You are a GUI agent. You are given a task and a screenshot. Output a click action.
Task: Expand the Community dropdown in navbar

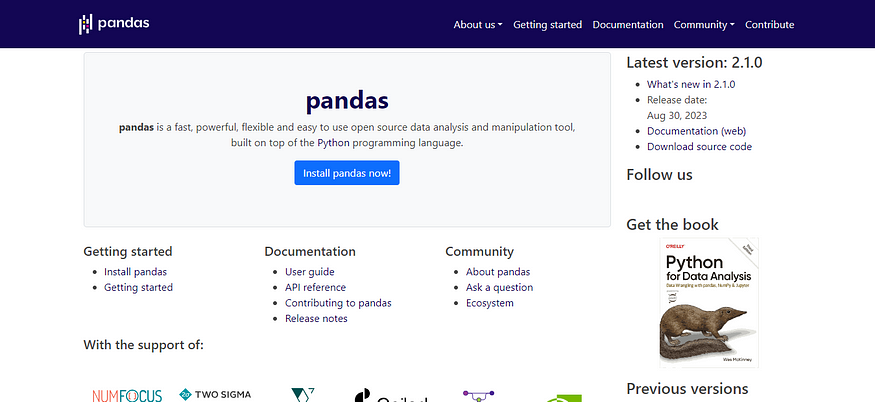[703, 25]
